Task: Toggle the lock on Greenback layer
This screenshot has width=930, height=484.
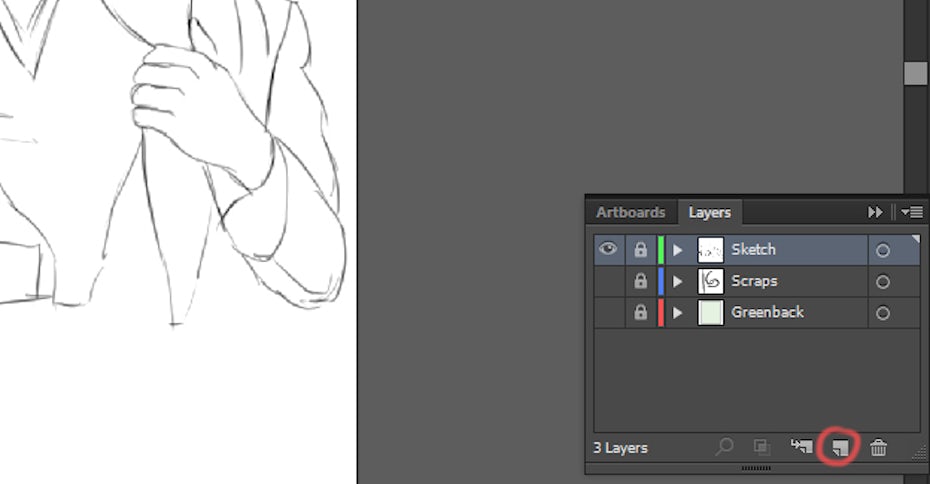Action: point(640,313)
